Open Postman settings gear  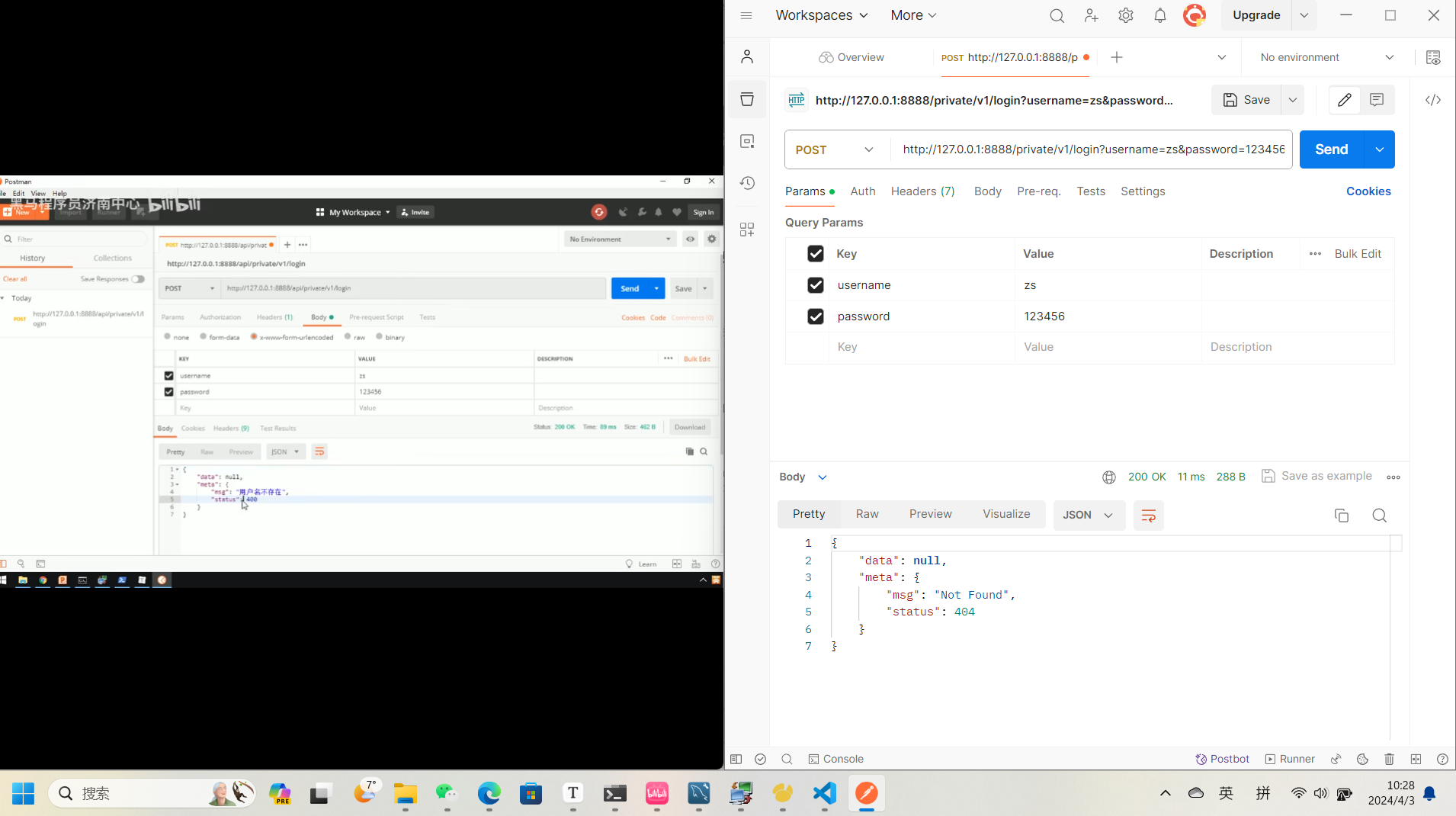[x=1126, y=15]
